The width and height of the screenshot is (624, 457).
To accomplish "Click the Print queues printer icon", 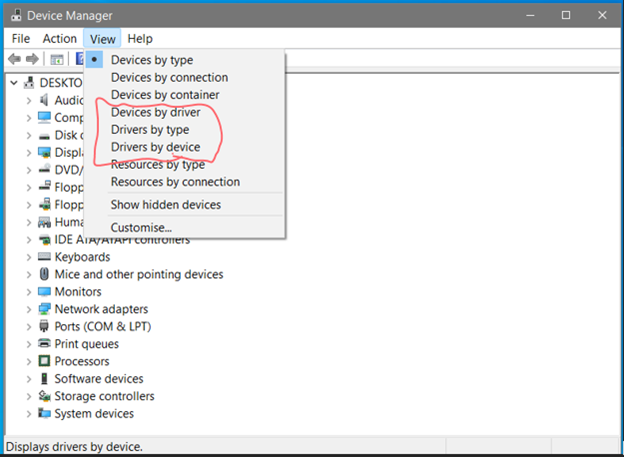I will coord(44,344).
